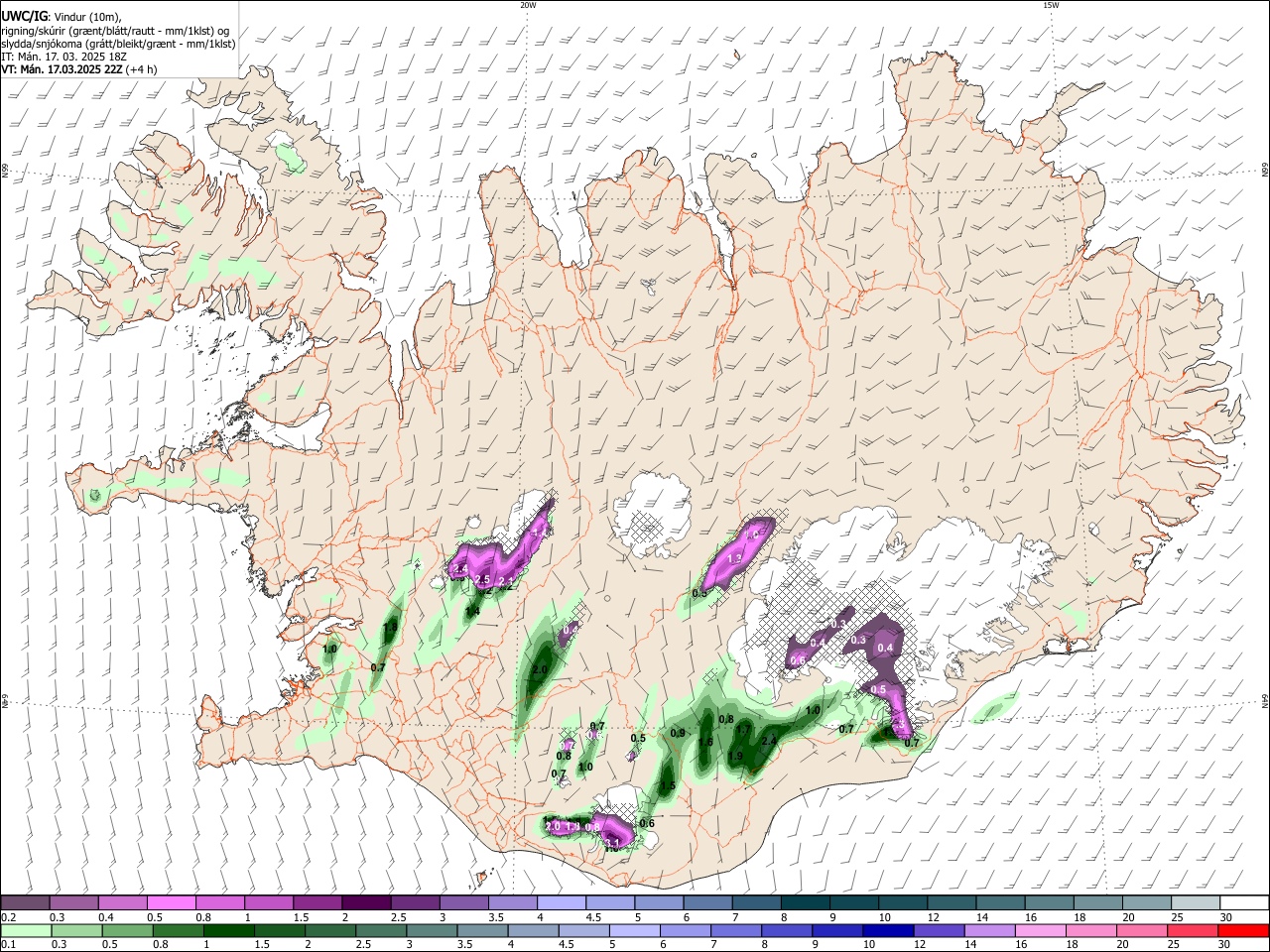Click the '1.5' precipitation value on the map
1270x952 pixels.
coord(668,786)
